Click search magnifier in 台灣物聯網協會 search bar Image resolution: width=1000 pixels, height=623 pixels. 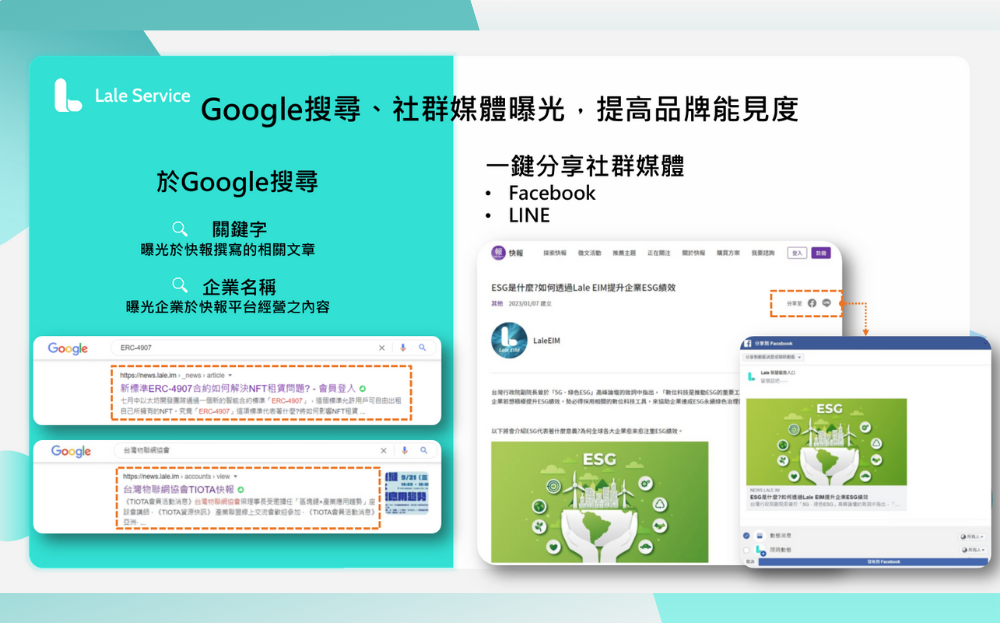(423, 450)
